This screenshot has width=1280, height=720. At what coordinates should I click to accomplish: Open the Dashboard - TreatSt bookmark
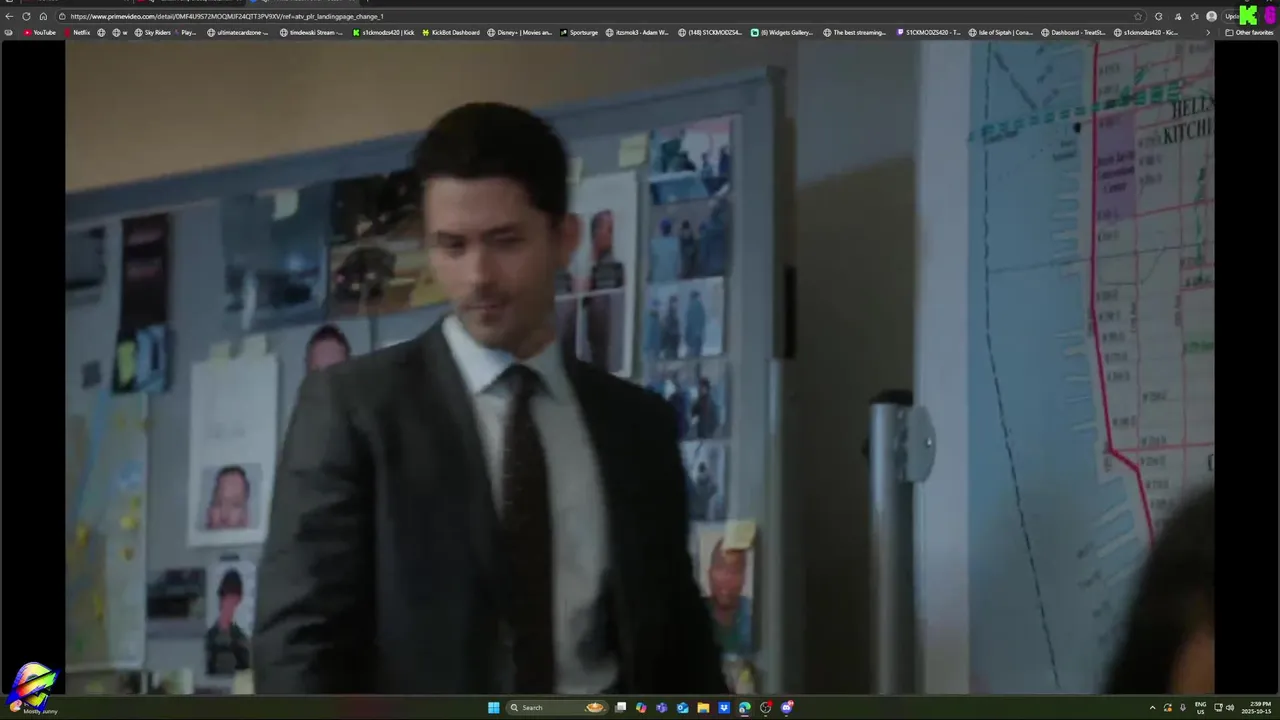1073,32
